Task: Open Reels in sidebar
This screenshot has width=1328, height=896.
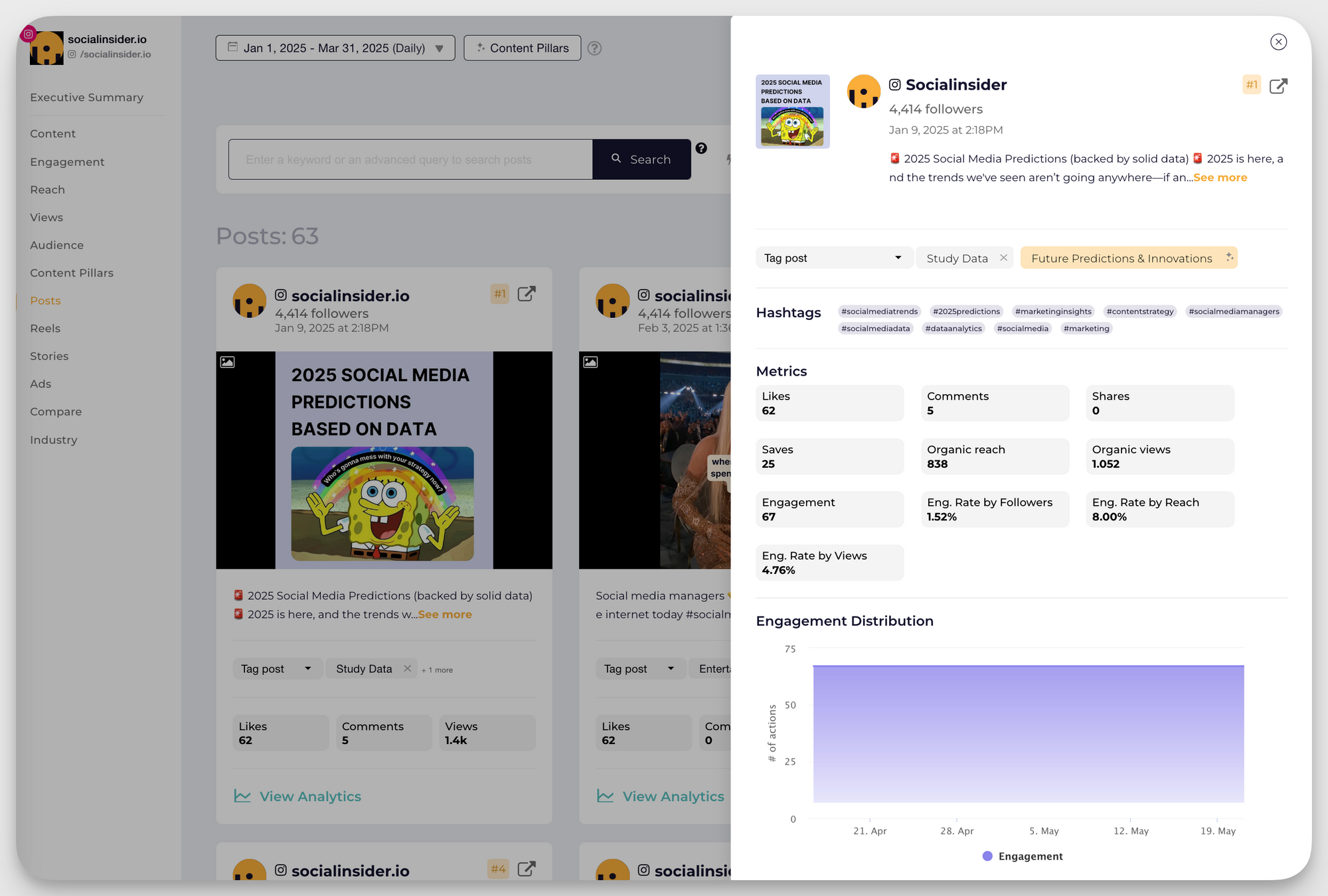Action: tap(45, 329)
